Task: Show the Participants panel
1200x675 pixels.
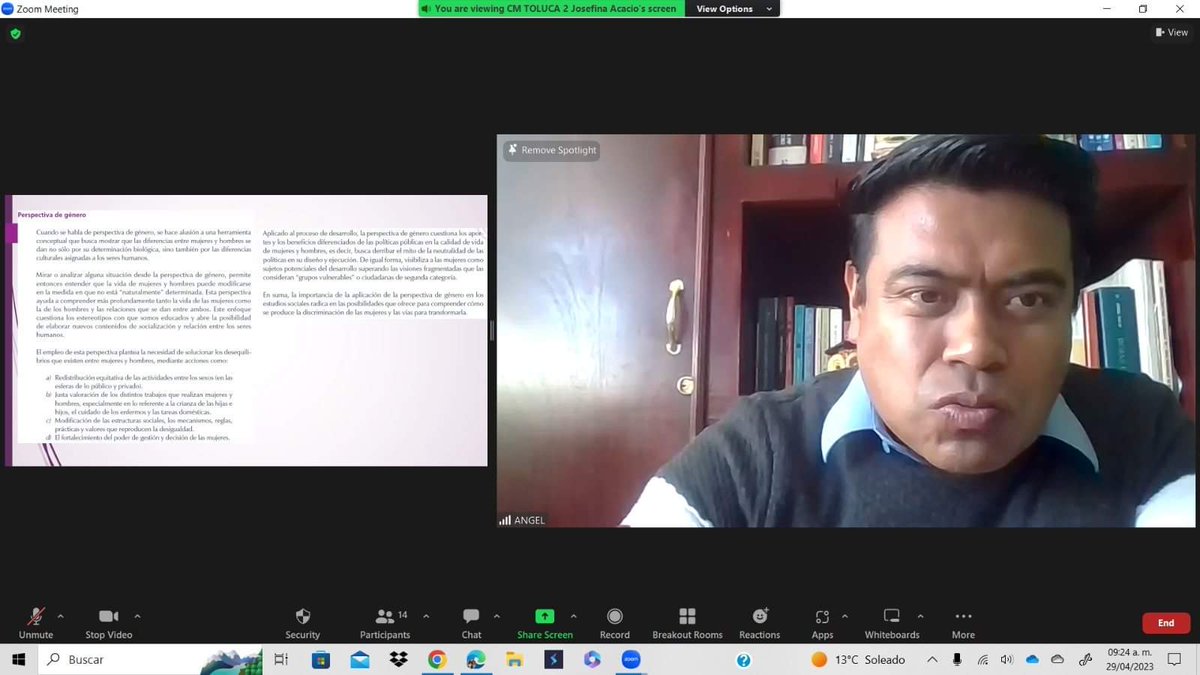Action: tap(385, 623)
